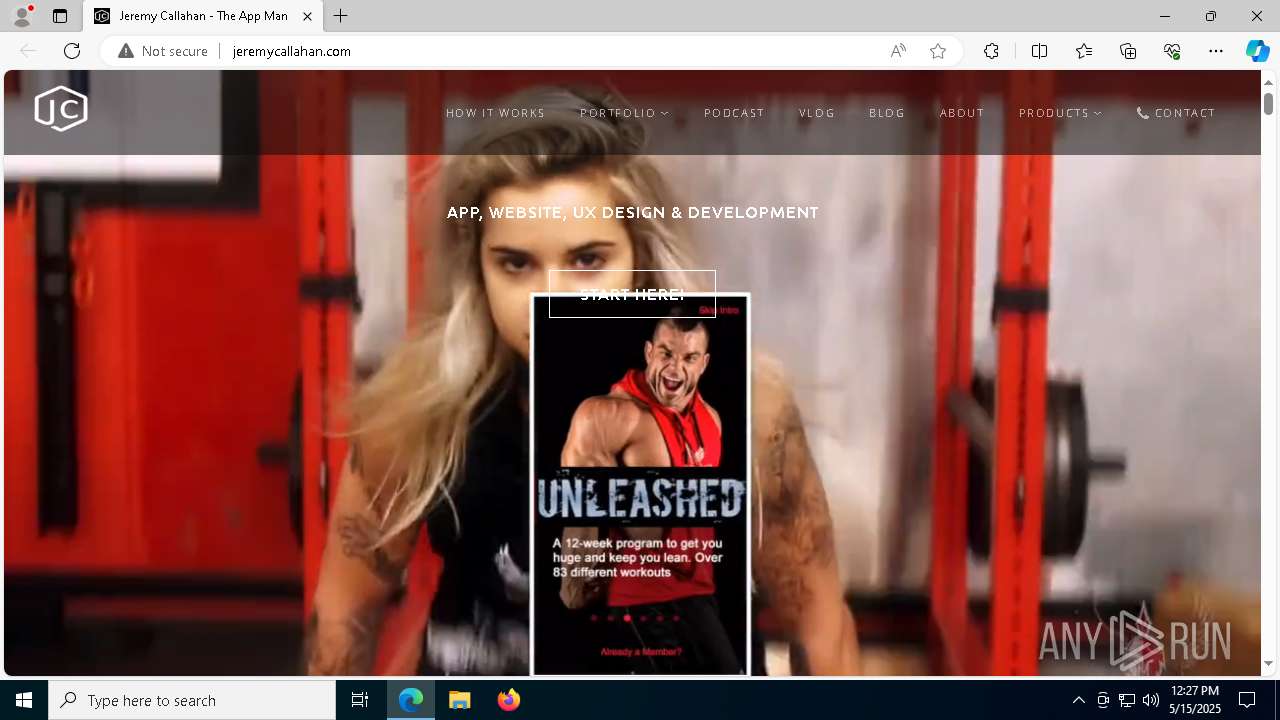
Task: Open the Extensions icon
Action: [x=991, y=51]
